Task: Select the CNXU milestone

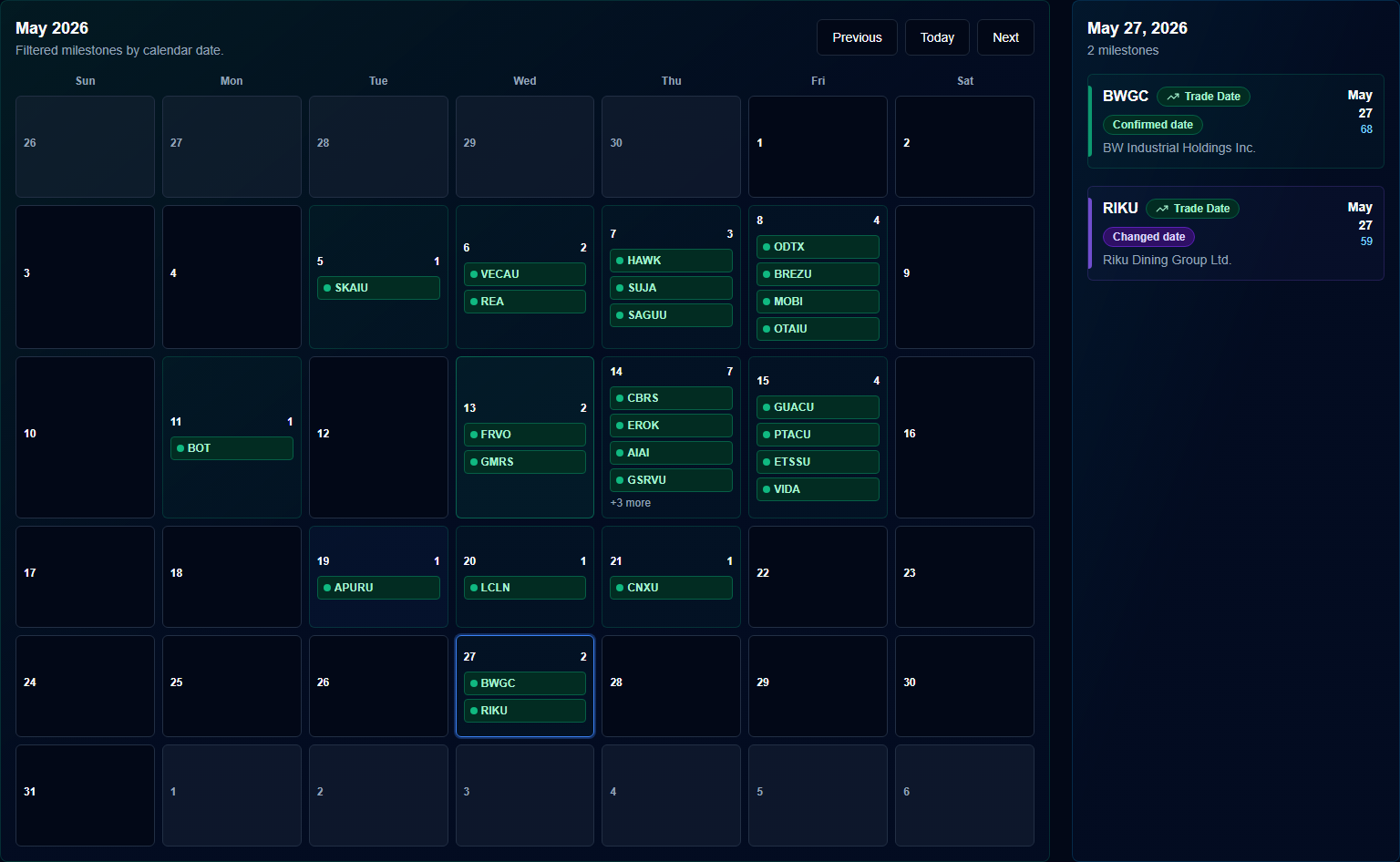Action: 671,588
